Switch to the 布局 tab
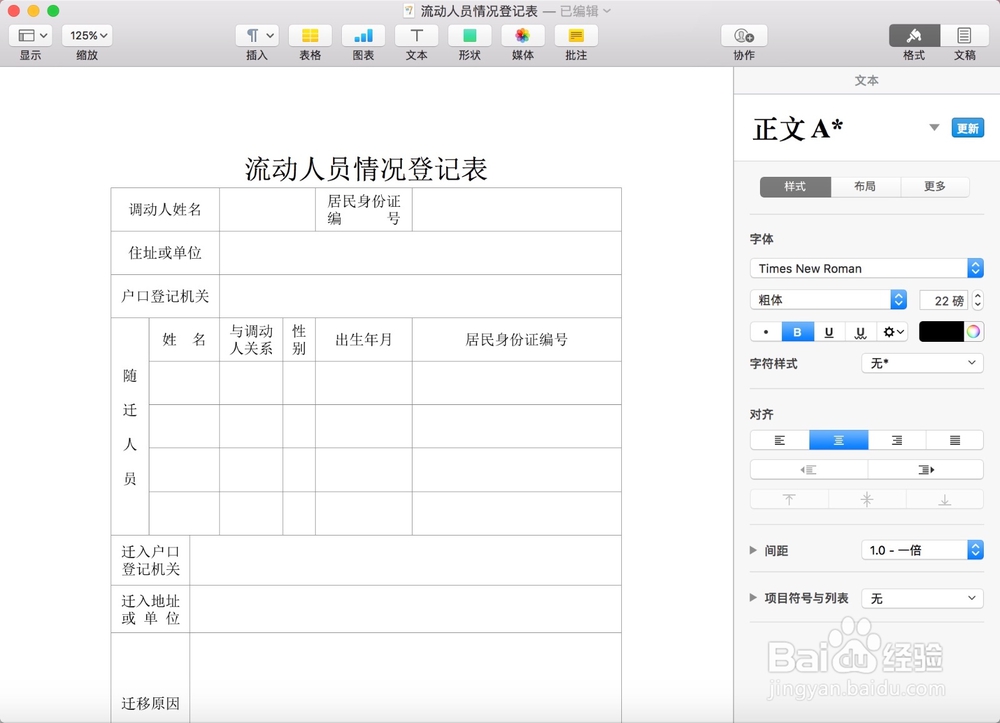The height and width of the screenshot is (723, 1000). coord(865,187)
